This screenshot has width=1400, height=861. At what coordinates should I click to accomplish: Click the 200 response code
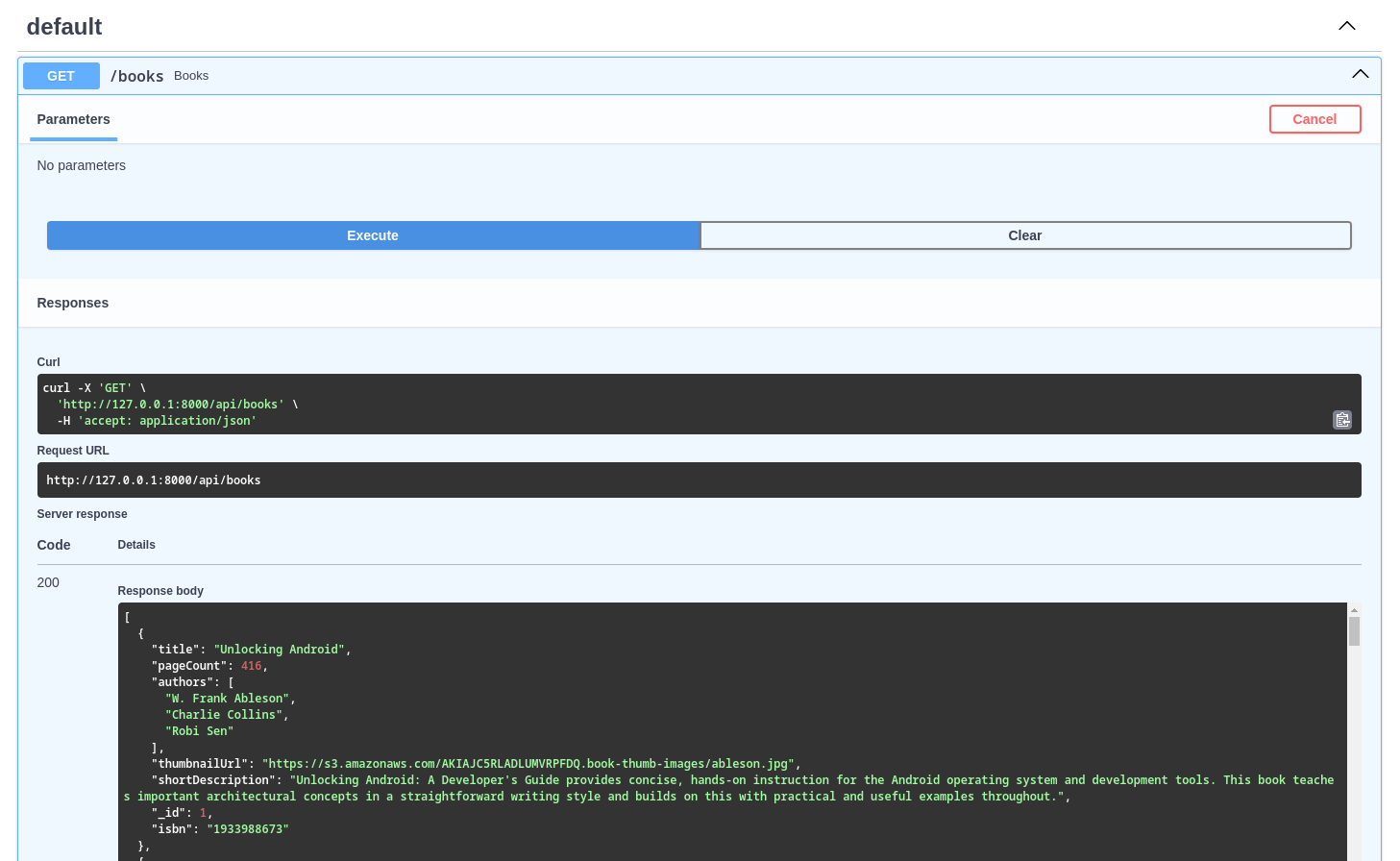(48, 582)
